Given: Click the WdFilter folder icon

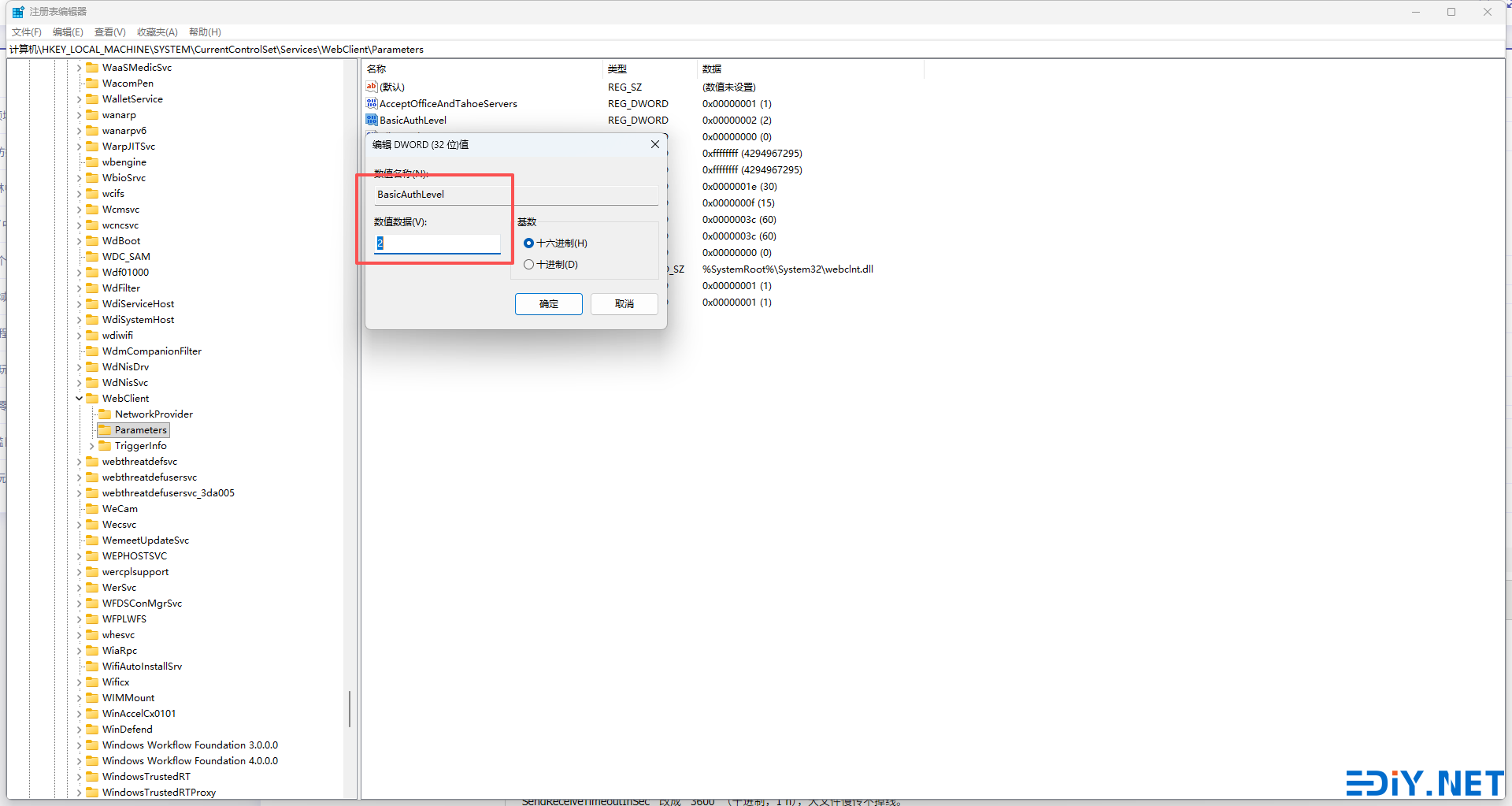Looking at the screenshot, I should pos(92,288).
